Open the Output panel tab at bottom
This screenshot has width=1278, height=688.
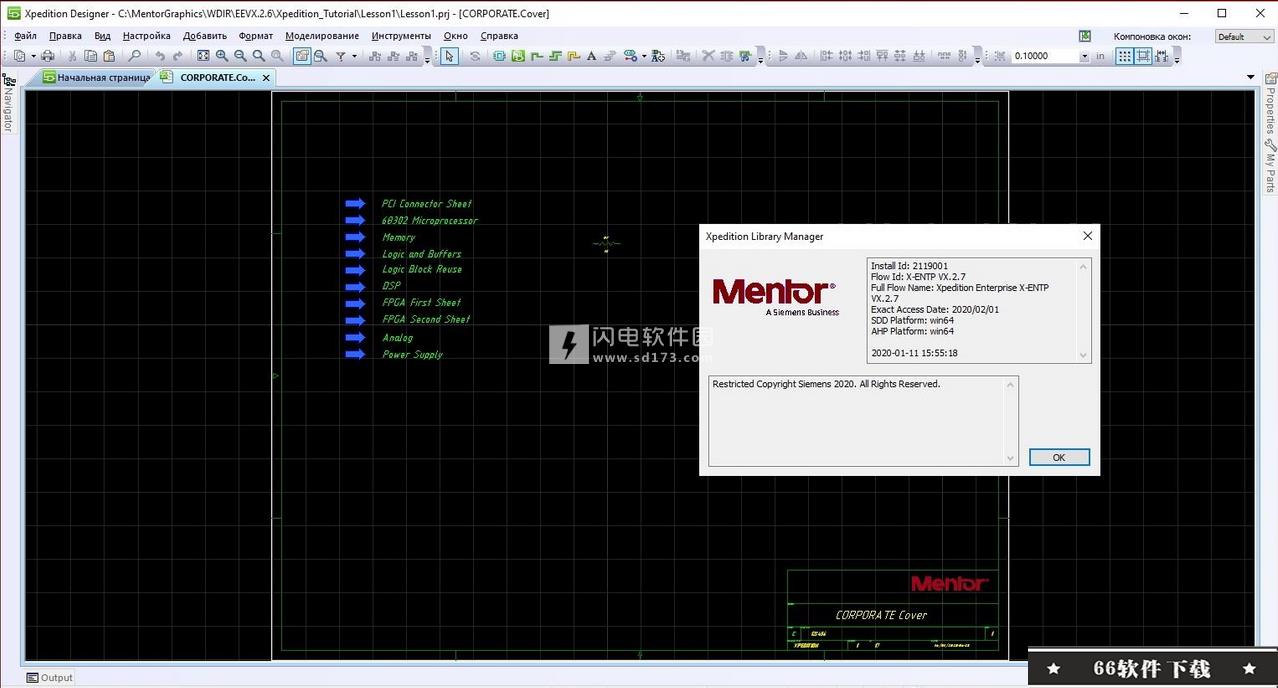point(50,678)
